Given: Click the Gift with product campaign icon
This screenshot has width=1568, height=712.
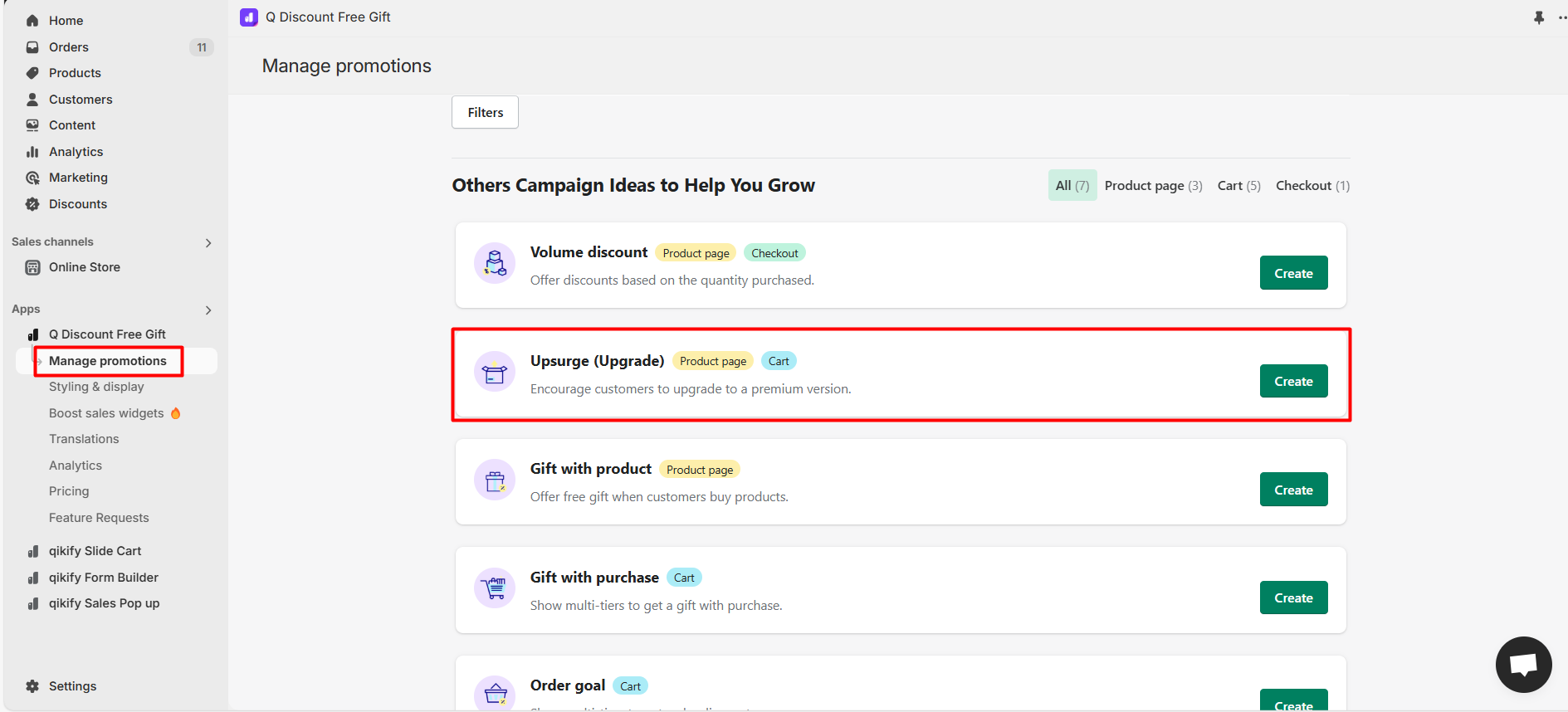Looking at the screenshot, I should point(495,480).
